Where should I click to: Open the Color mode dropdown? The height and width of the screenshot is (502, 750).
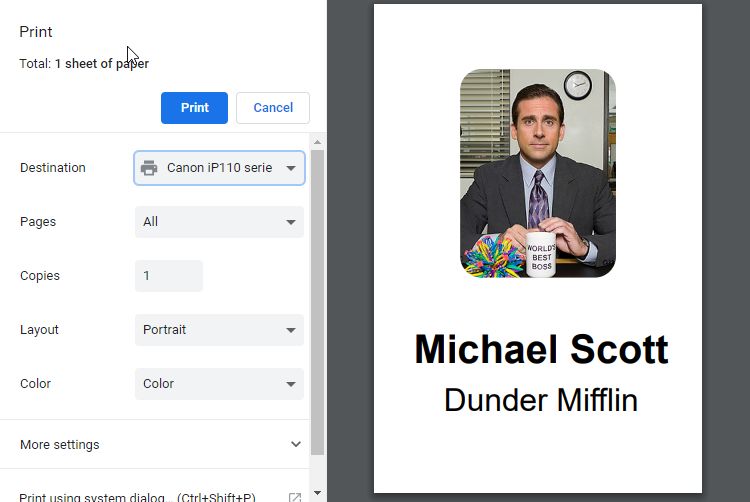tap(220, 384)
